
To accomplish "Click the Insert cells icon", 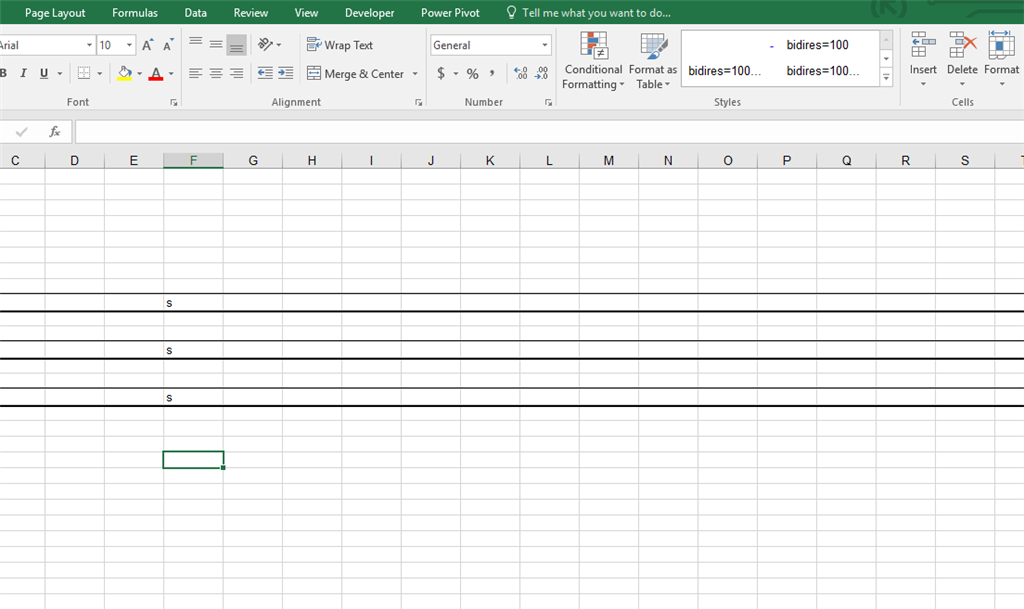I will click(x=923, y=45).
